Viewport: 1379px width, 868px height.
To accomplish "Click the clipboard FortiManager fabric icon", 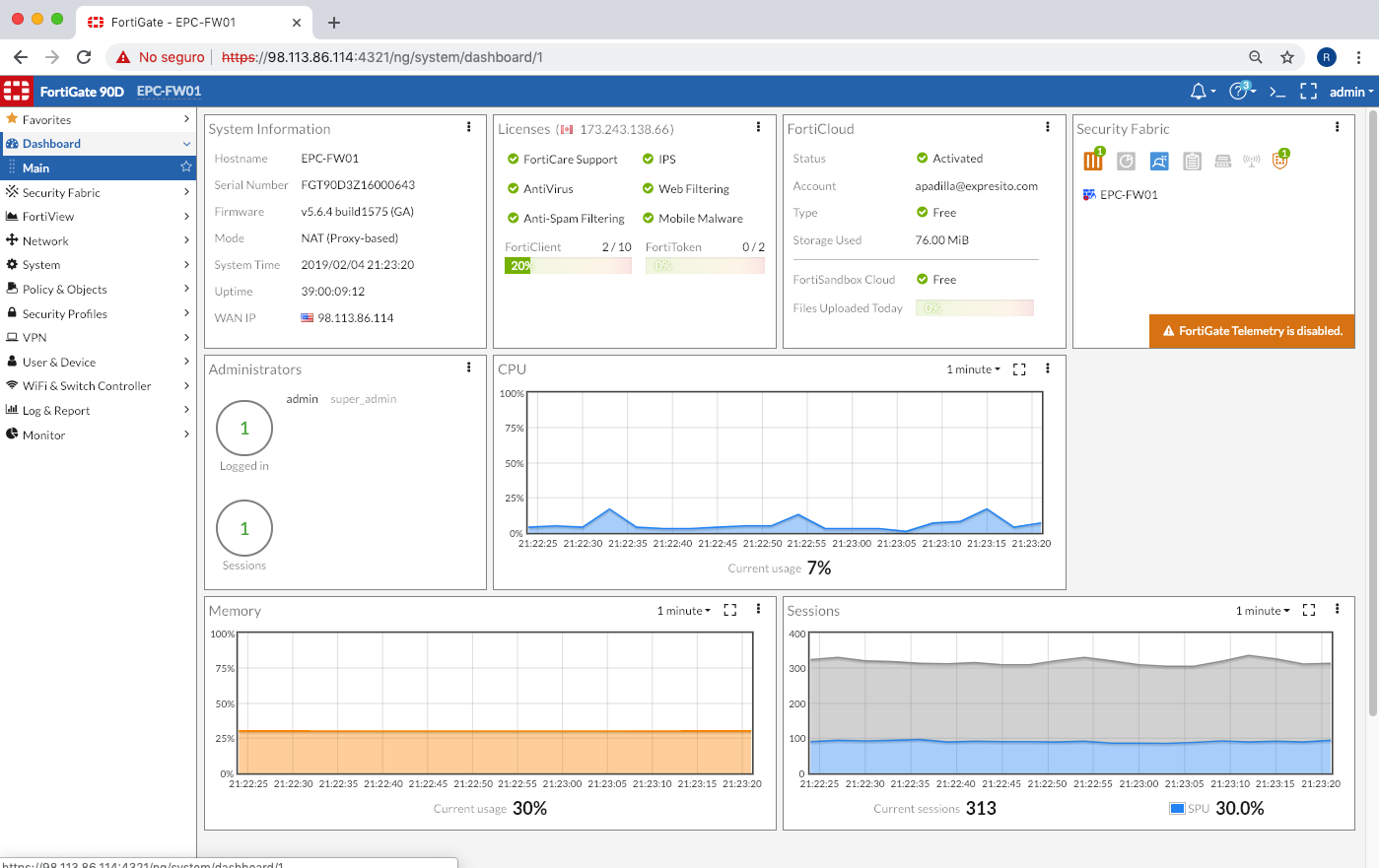I will pos(1192,161).
